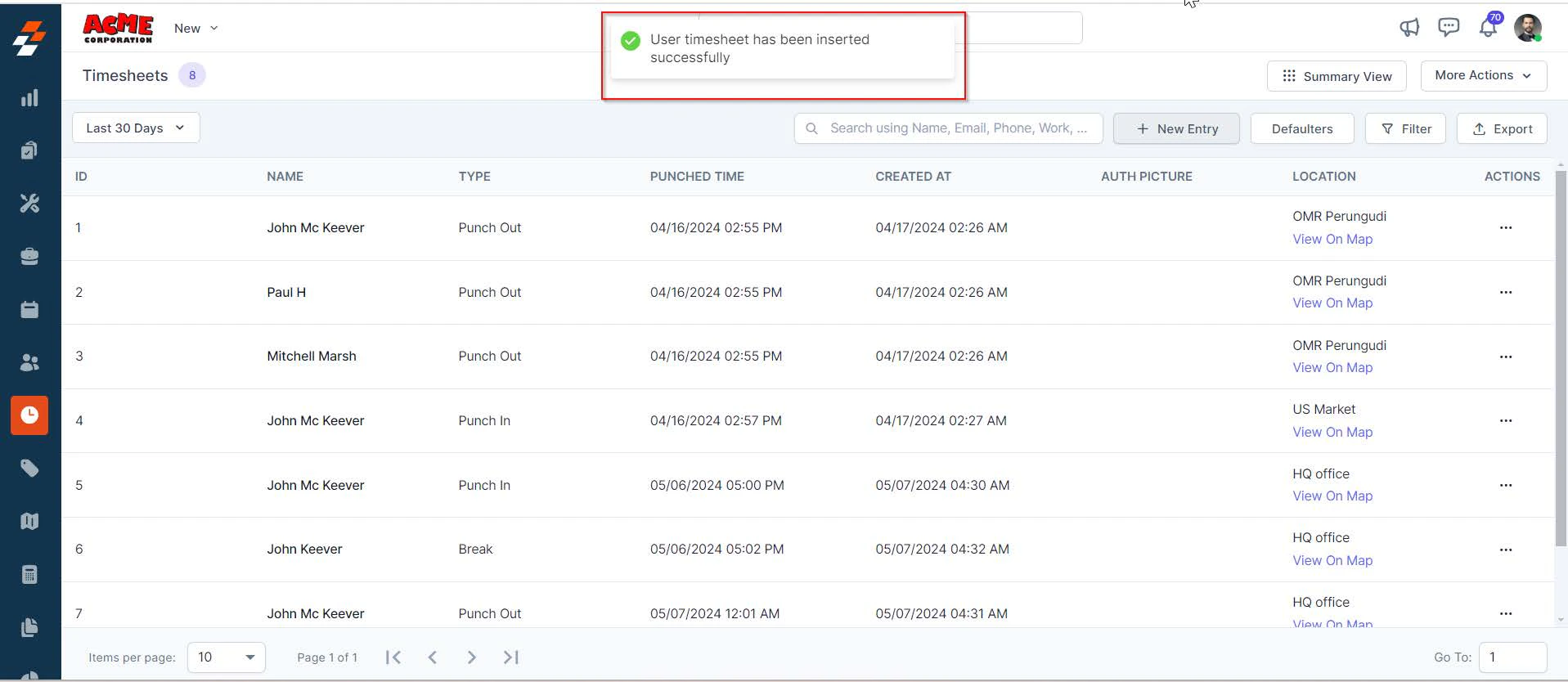The image size is (1568, 682).
Task: Expand the New dropdown in header
Action: (196, 28)
